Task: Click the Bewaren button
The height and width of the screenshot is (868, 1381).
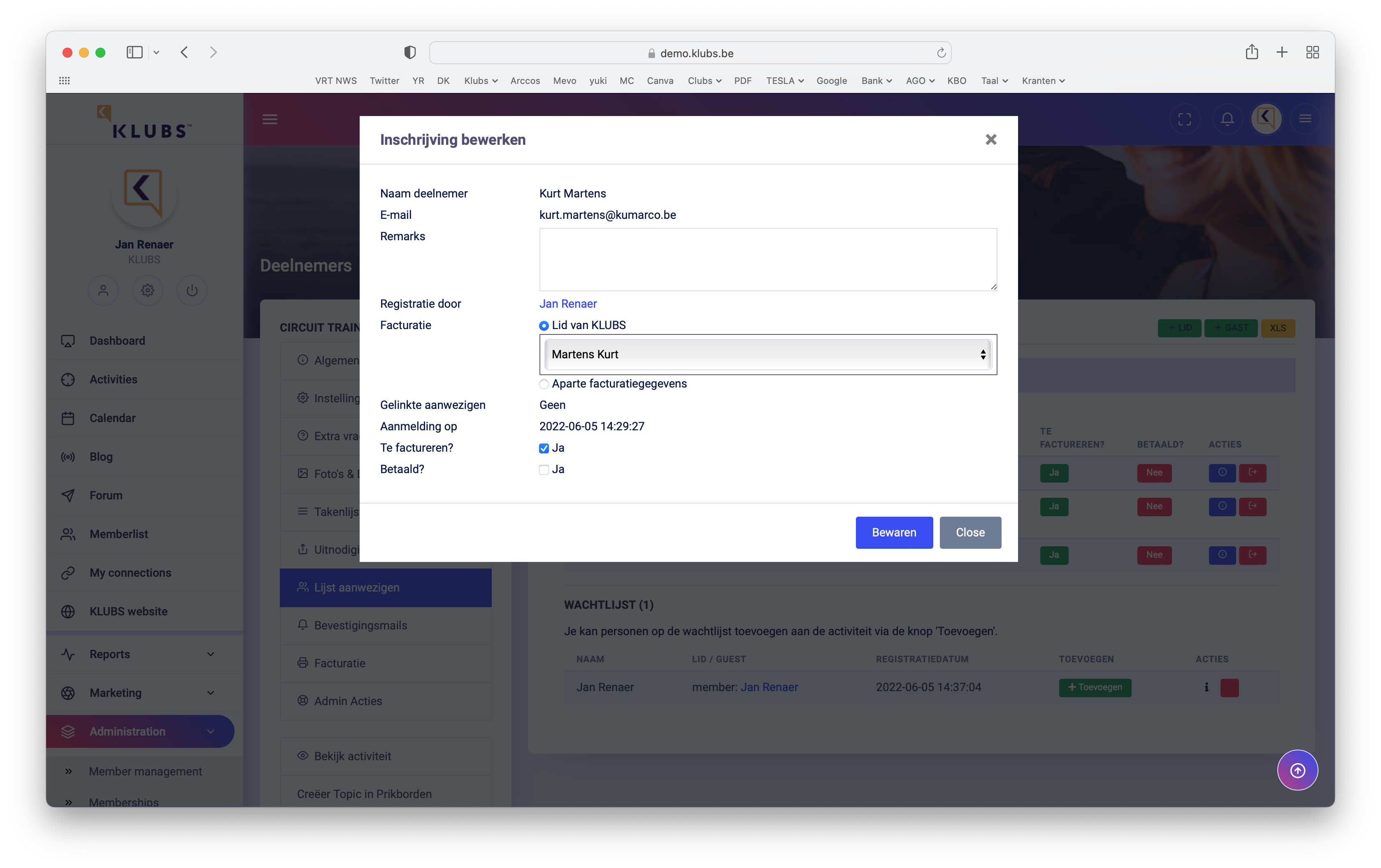Action: point(893,532)
